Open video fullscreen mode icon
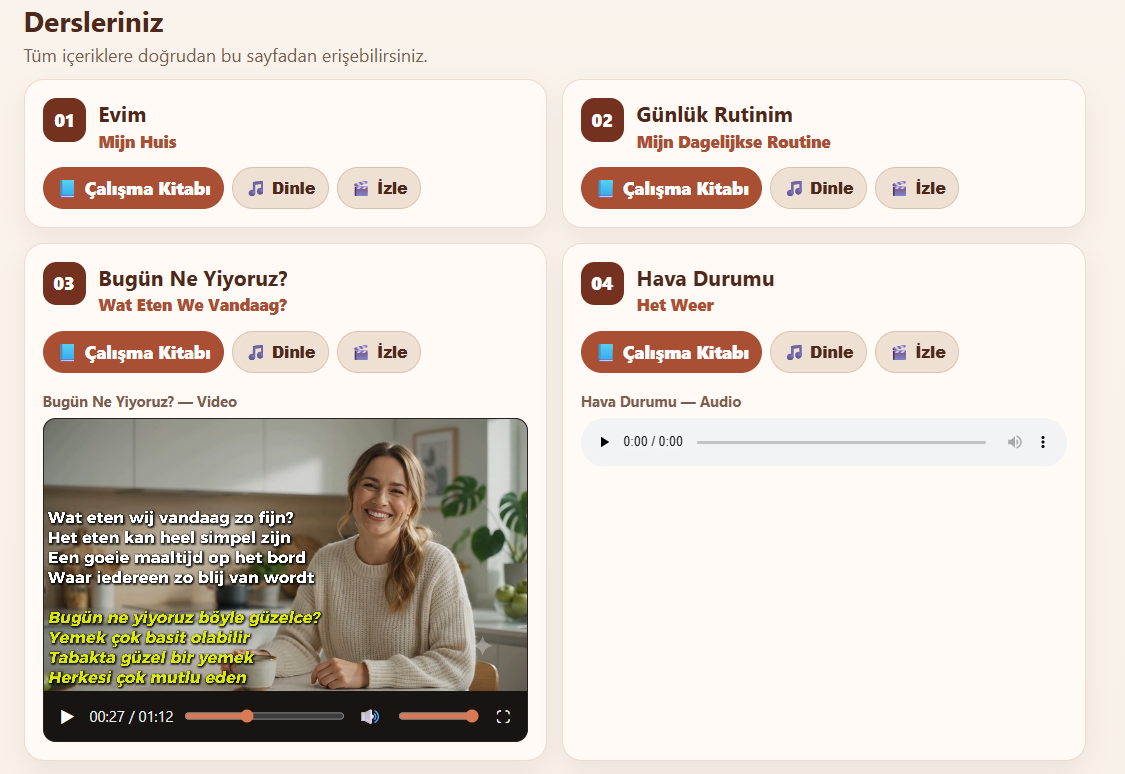1125x774 pixels. pos(503,717)
